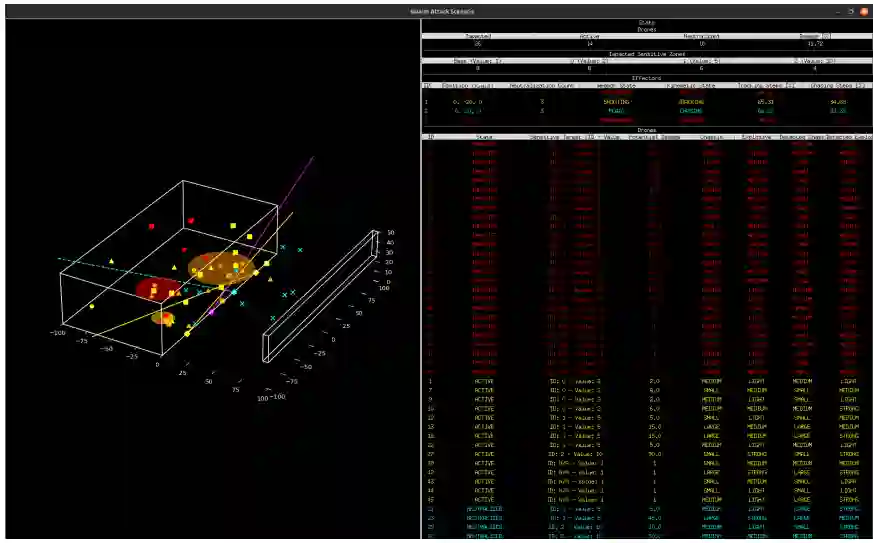Select drone 27 target 'ID: 2 - Value: 10'

click(575, 454)
